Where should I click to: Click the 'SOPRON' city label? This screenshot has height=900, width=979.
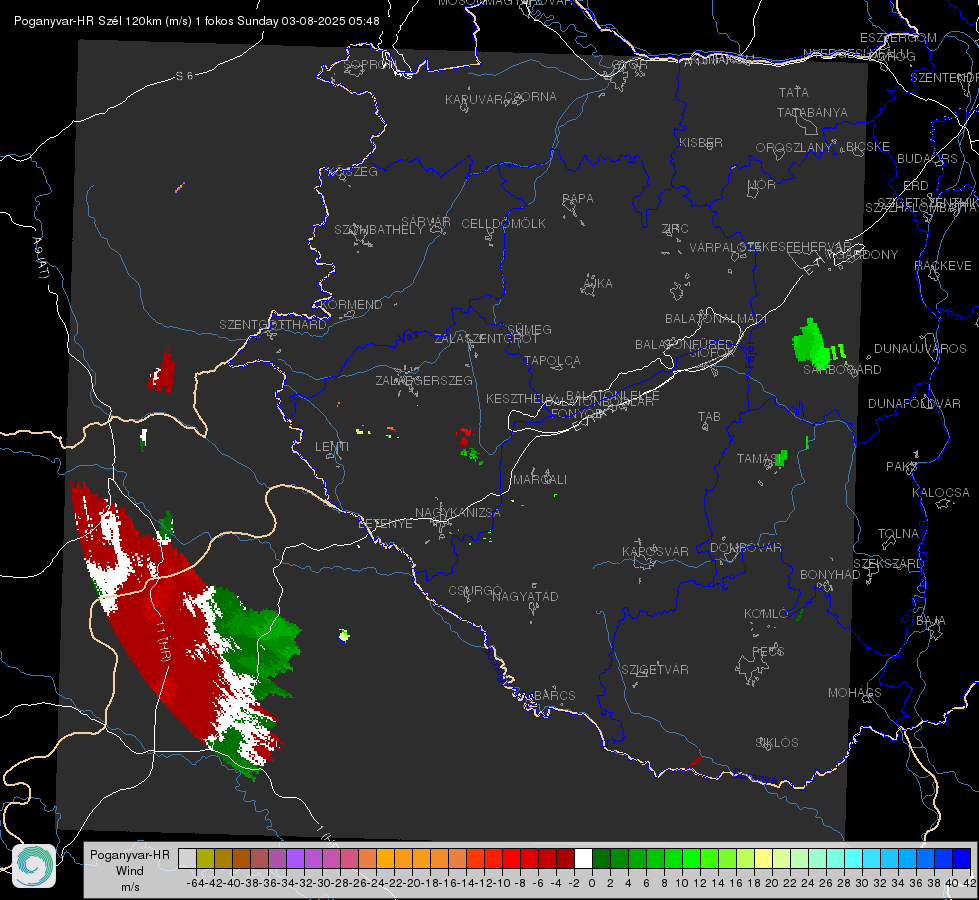click(370, 64)
